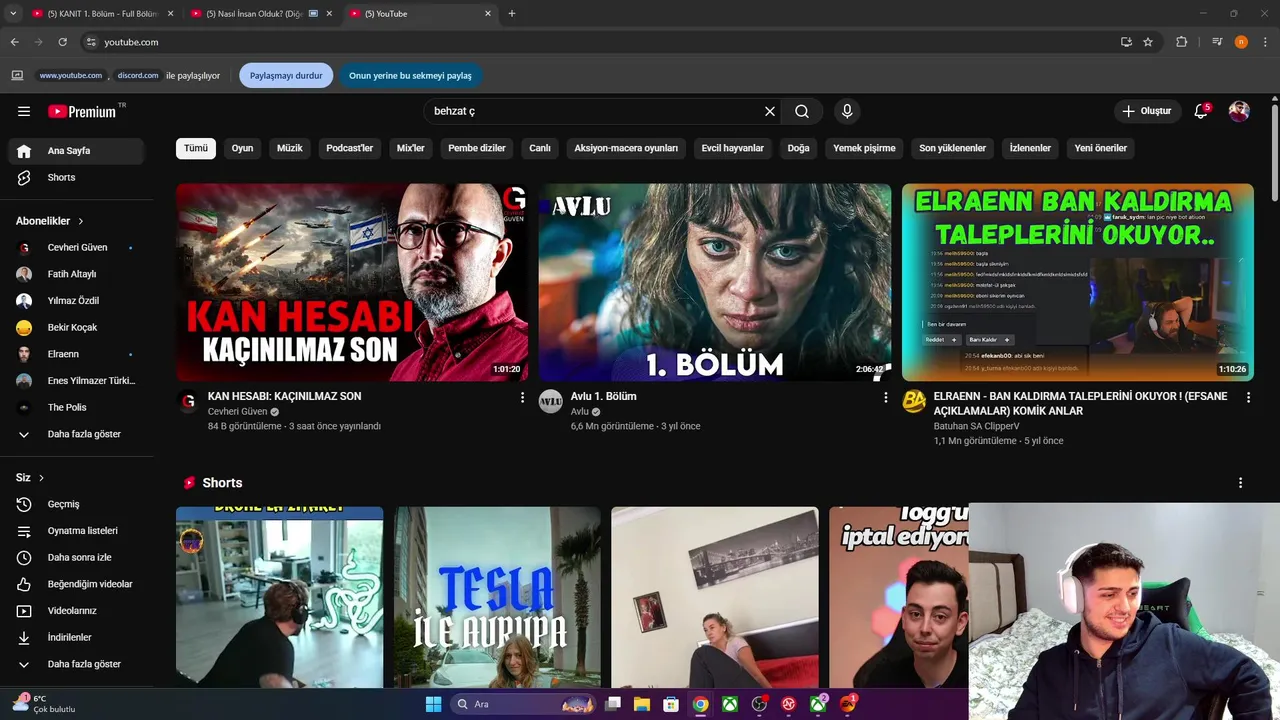Select the Canlı filter chip

540,148
